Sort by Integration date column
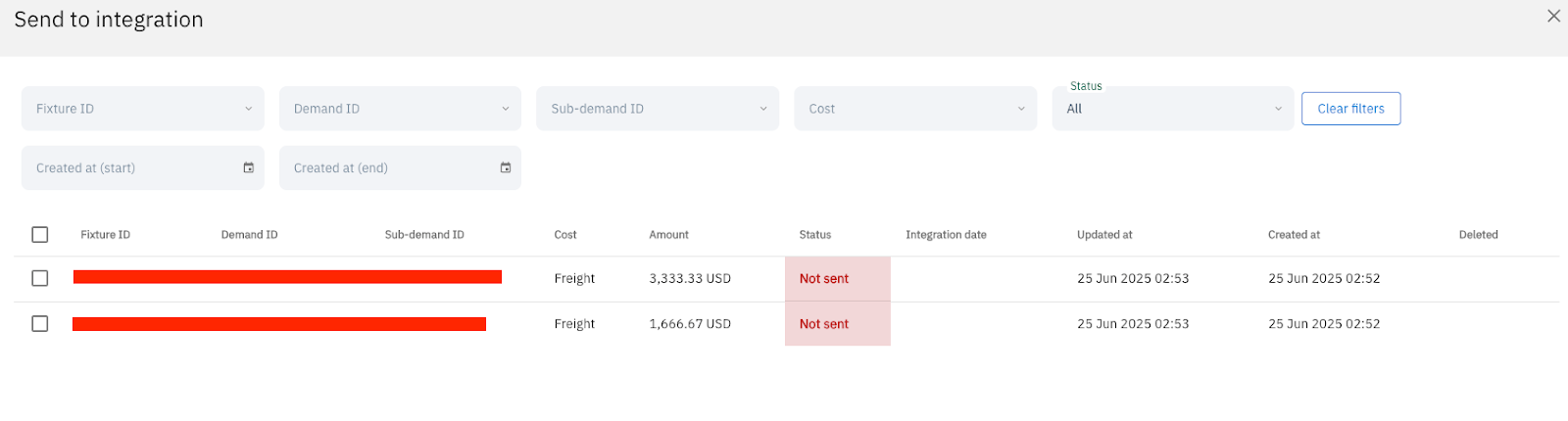 pos(946,235)
